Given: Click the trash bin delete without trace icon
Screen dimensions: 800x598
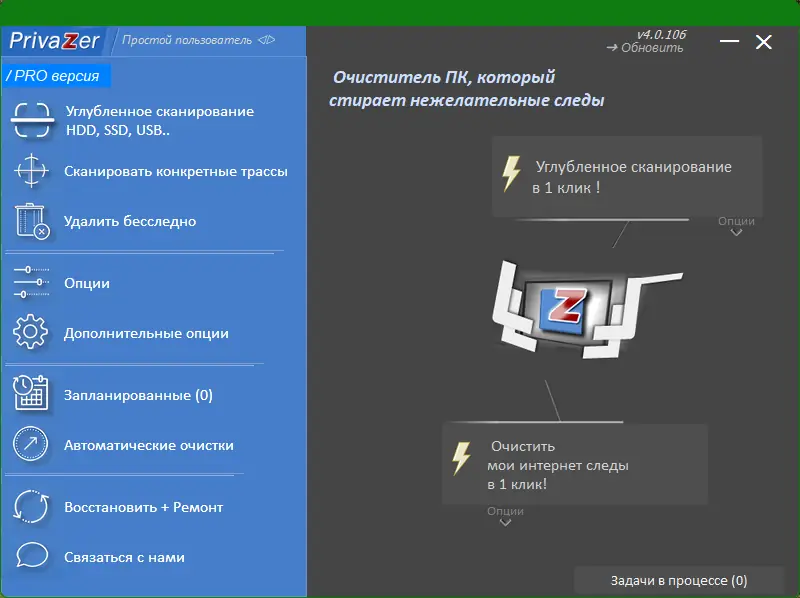Looking at the screenshot, I should click(x=32, y=221).
